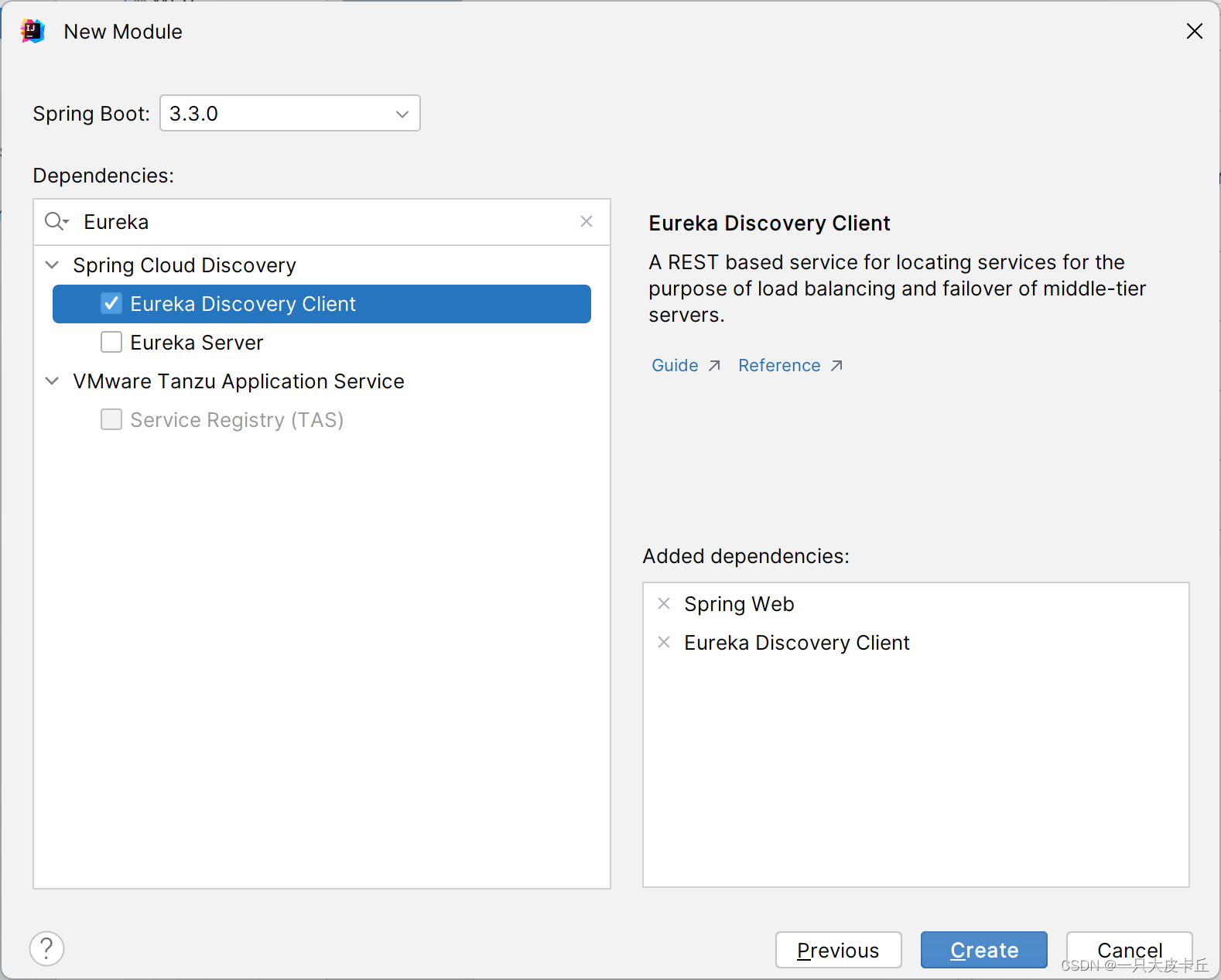Check the Eureka Server checkbox
This screenshot has height=980, width=1221.
click(x=111, y=342)
